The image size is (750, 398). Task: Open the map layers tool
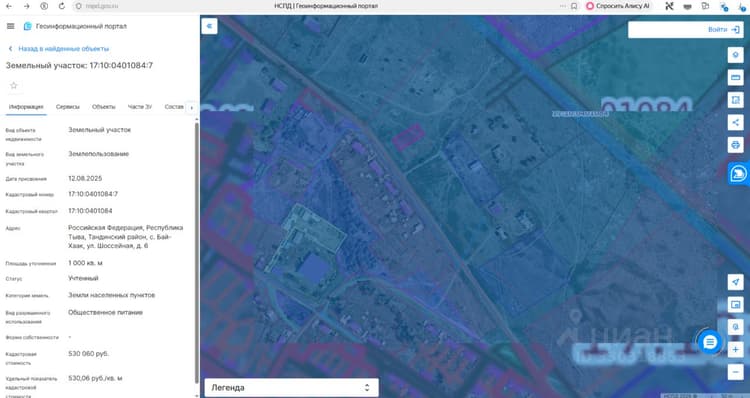click(x=736, y=55)
